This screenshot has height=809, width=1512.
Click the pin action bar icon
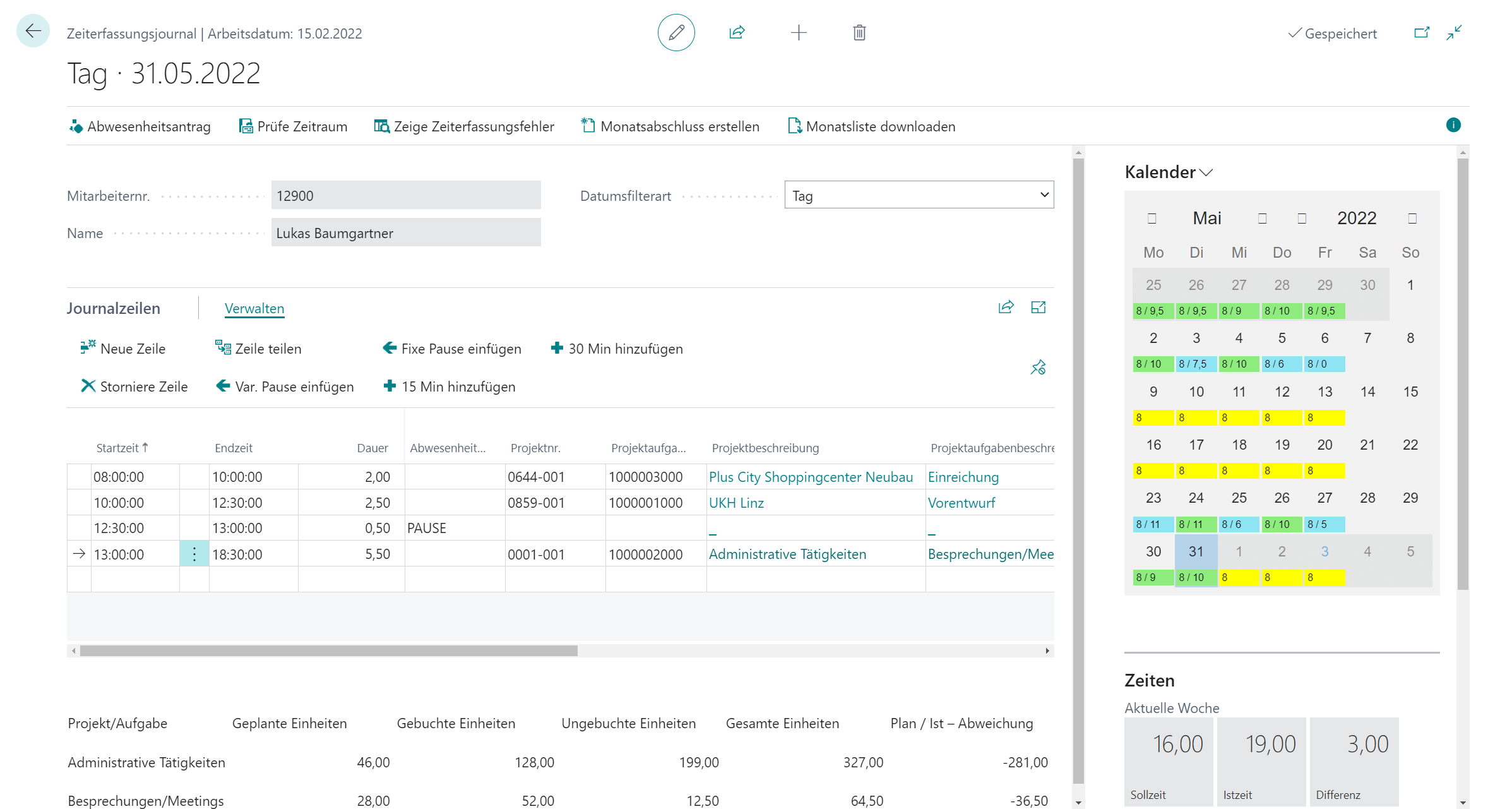(x=1039, y=368)
